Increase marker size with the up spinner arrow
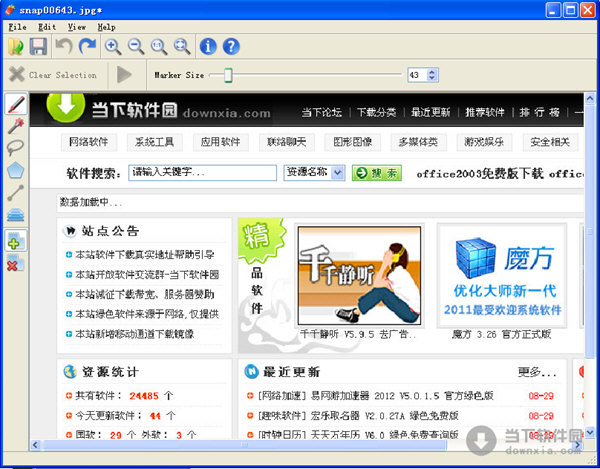This screenshot has width=600, height=469. click(432, 72)
